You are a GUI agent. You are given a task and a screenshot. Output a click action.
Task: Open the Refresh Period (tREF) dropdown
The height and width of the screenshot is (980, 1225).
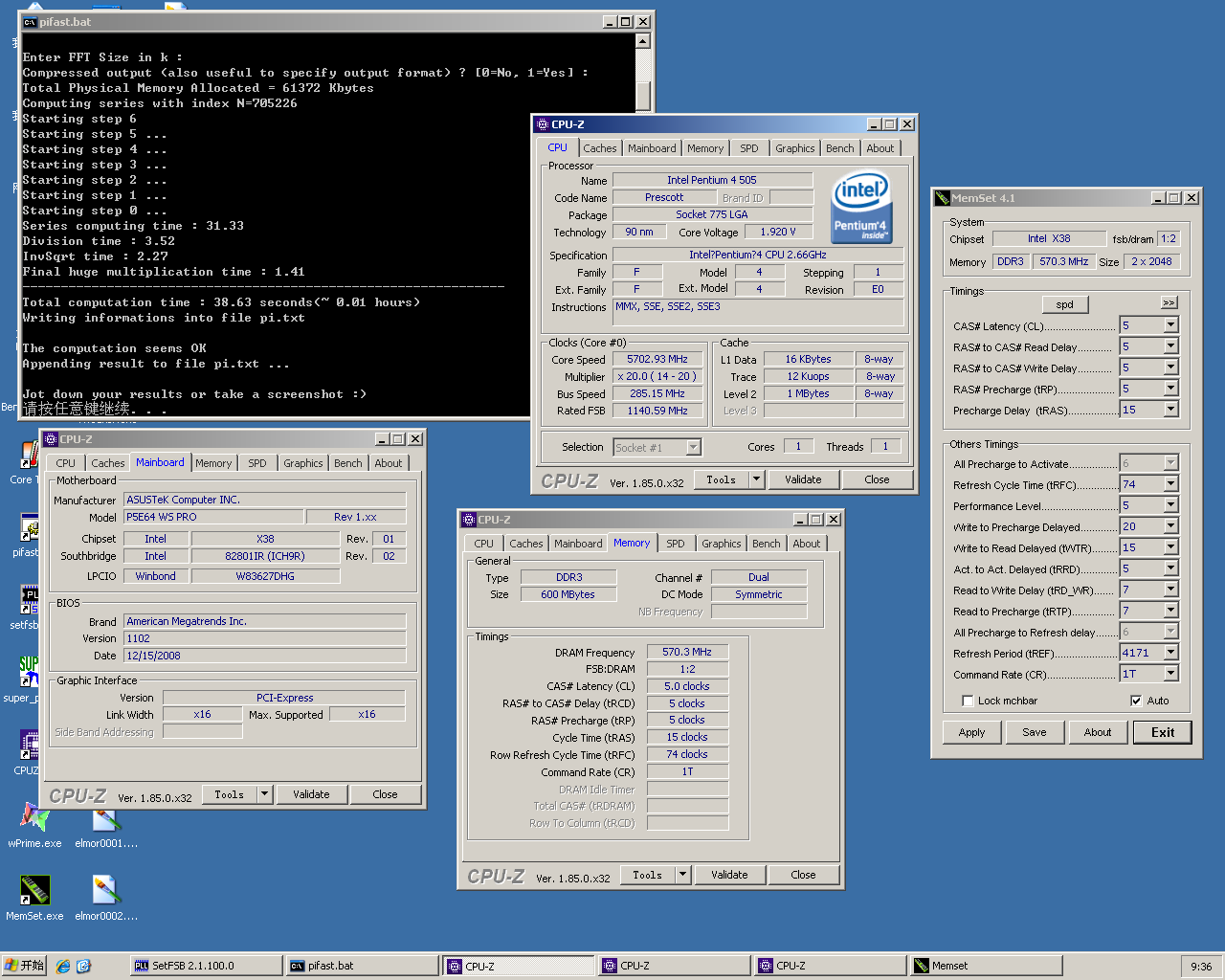click(x=1170, y=653)
